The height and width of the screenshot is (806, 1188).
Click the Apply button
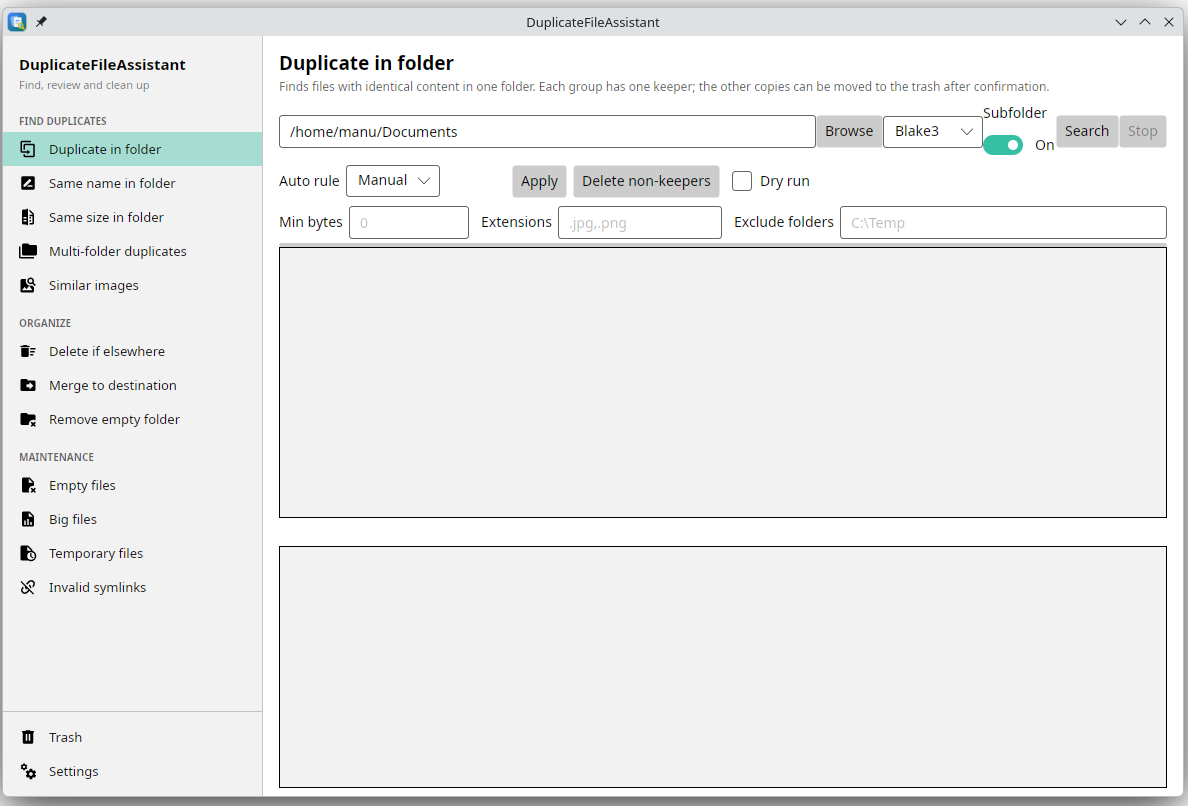coord(539,182)
